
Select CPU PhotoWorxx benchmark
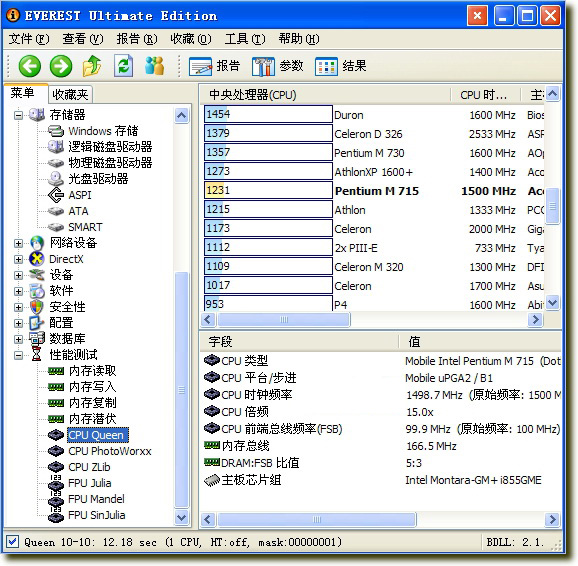click(x=110, y=451)
